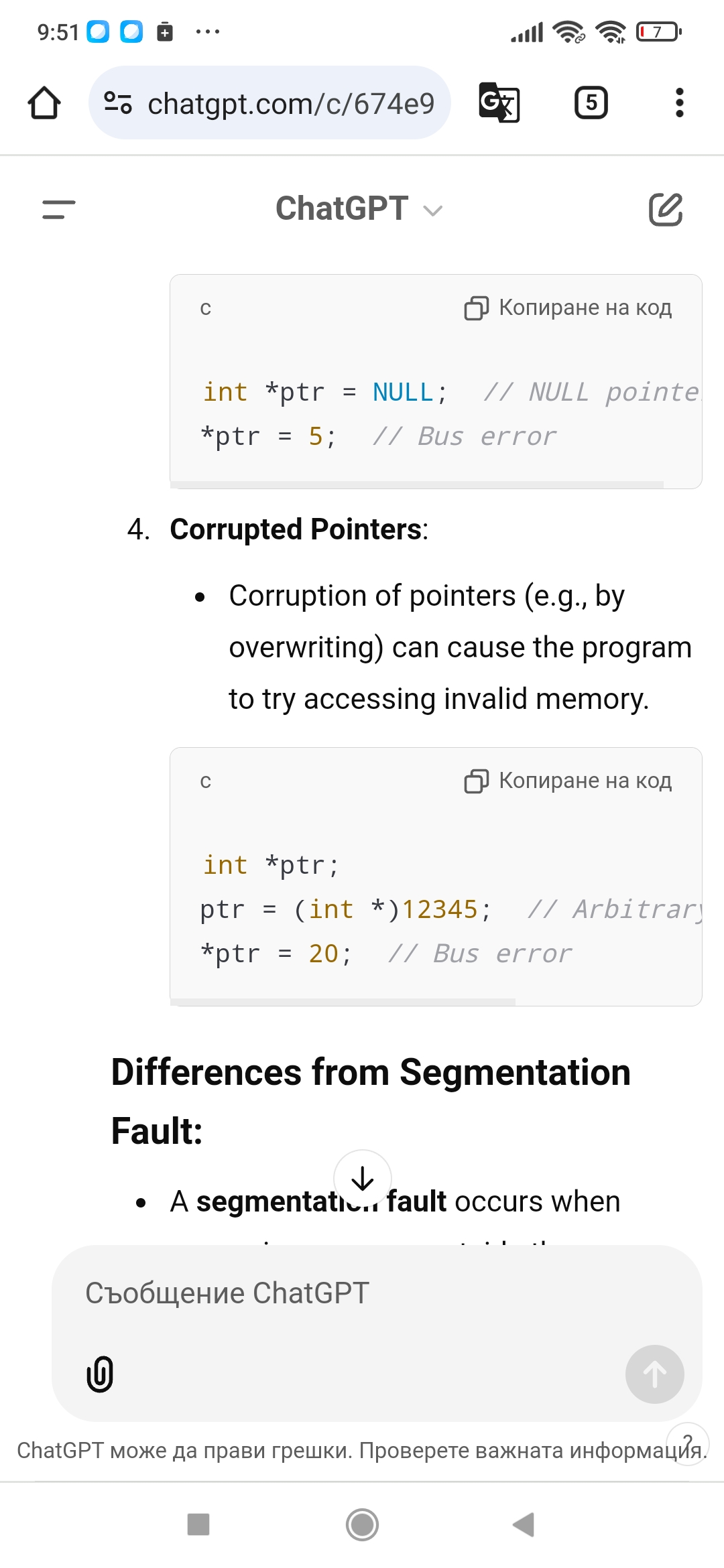This screenshot has height=1568, width=724.
Task: Tap the site info icon in the address bar
Action: coord(118,103)
